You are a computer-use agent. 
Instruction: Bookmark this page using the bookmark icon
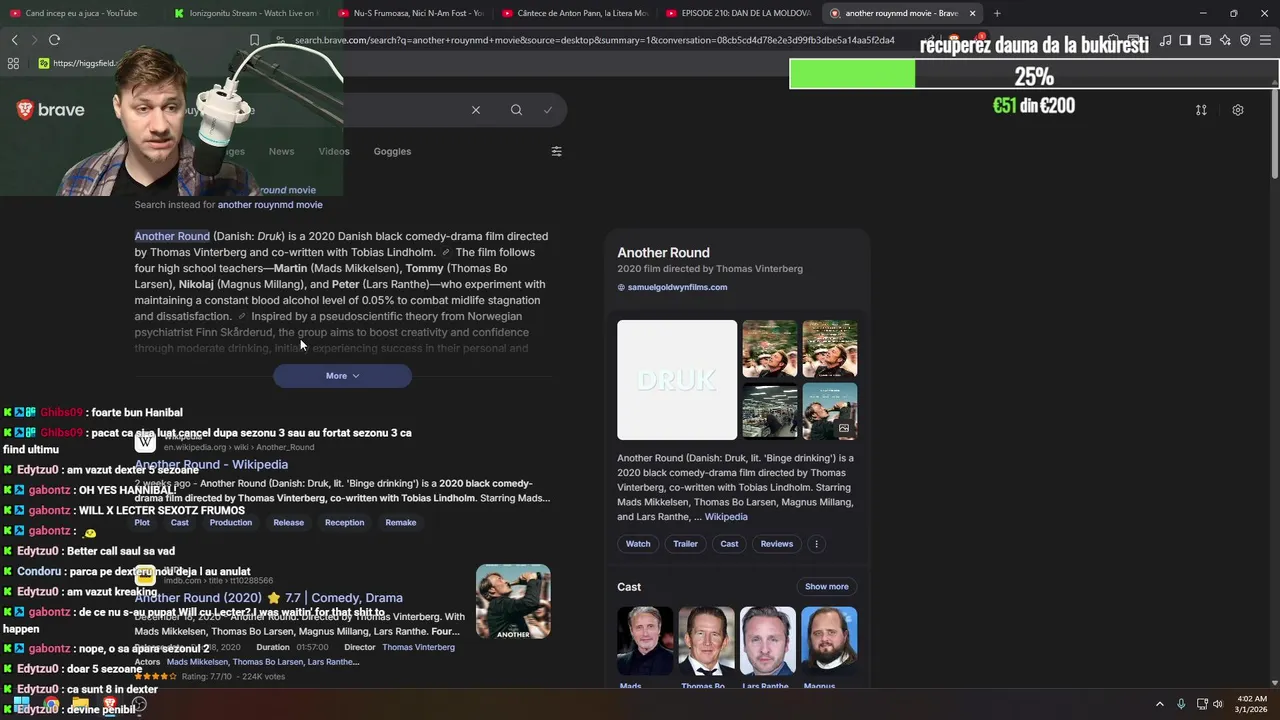coord(254,40)
